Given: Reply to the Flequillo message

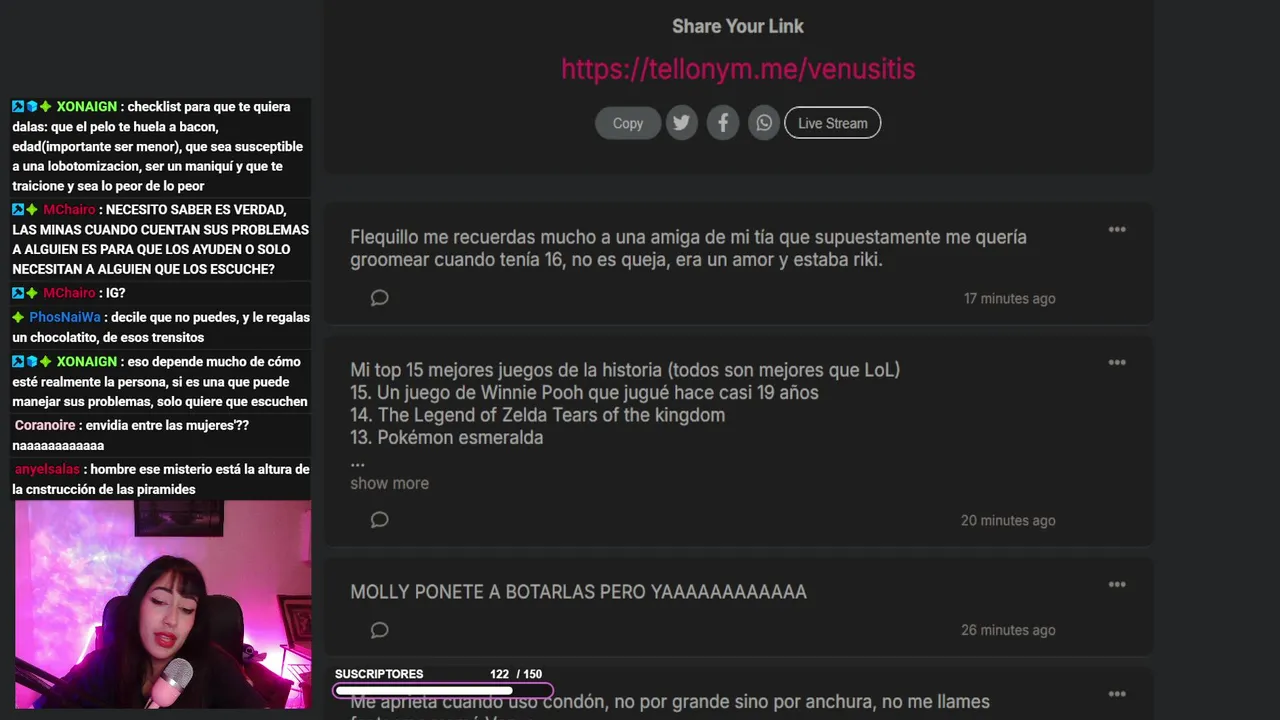Looking at the screenshot, I should pyautogui.click(x=379, y=298).
